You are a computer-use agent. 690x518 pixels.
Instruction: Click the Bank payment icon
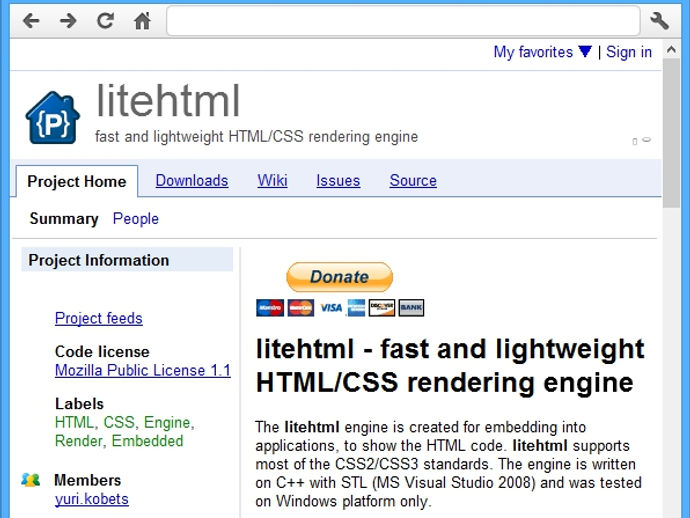coord(411,308)
